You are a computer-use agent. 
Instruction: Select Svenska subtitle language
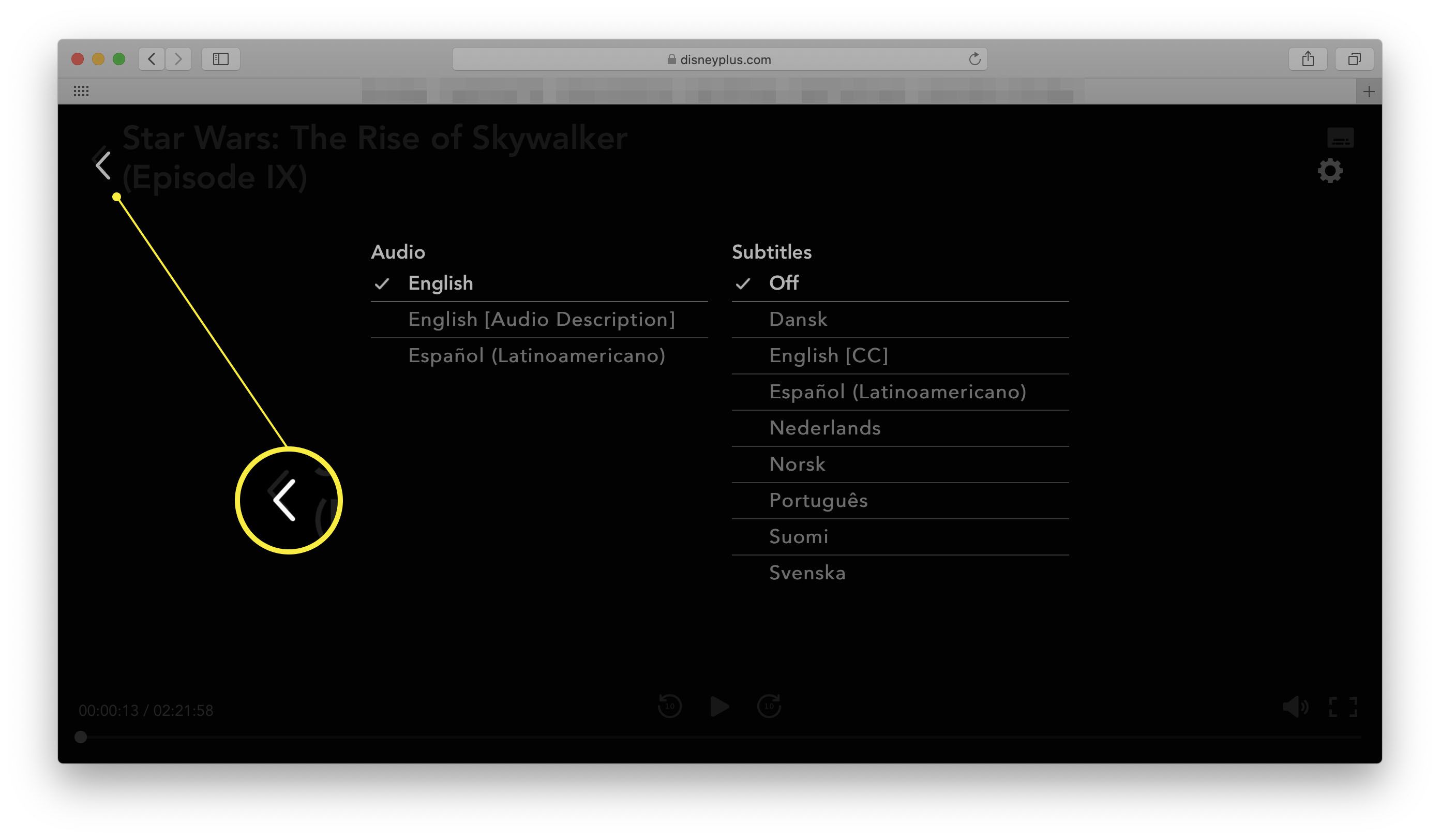[x=808, y=572]
